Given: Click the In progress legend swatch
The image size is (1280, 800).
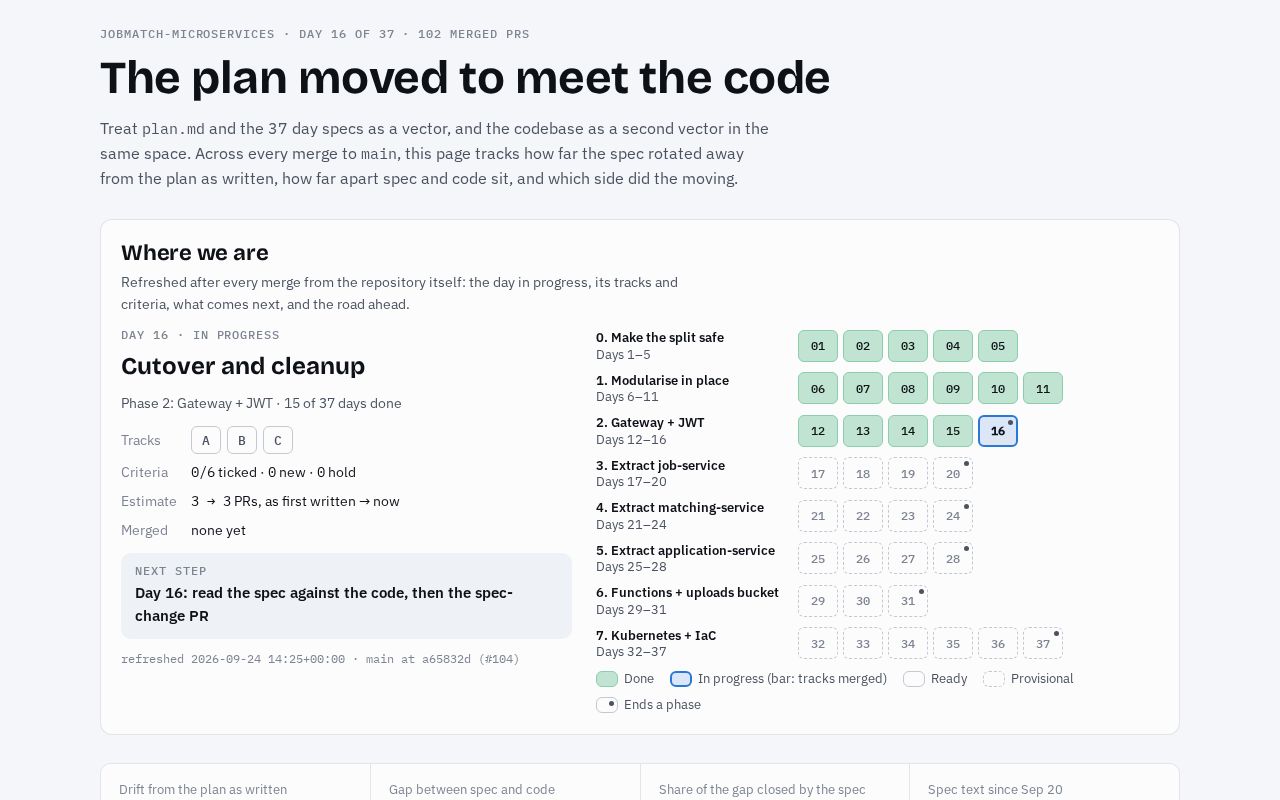Looking at the screenshot, I should (x=681, y=679).
